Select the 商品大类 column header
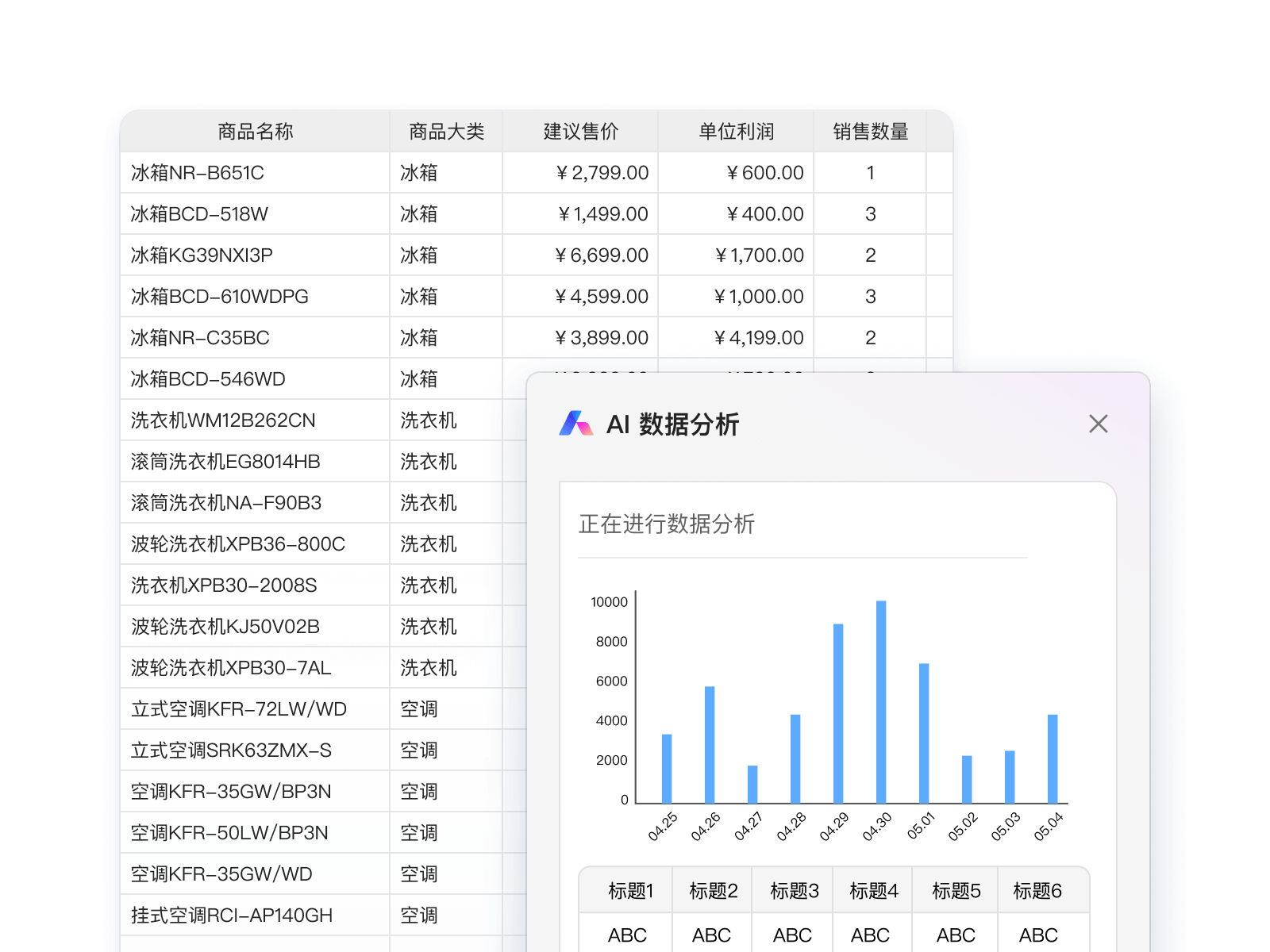Viewport: 1270px width, 952px height. click(446, 132)
